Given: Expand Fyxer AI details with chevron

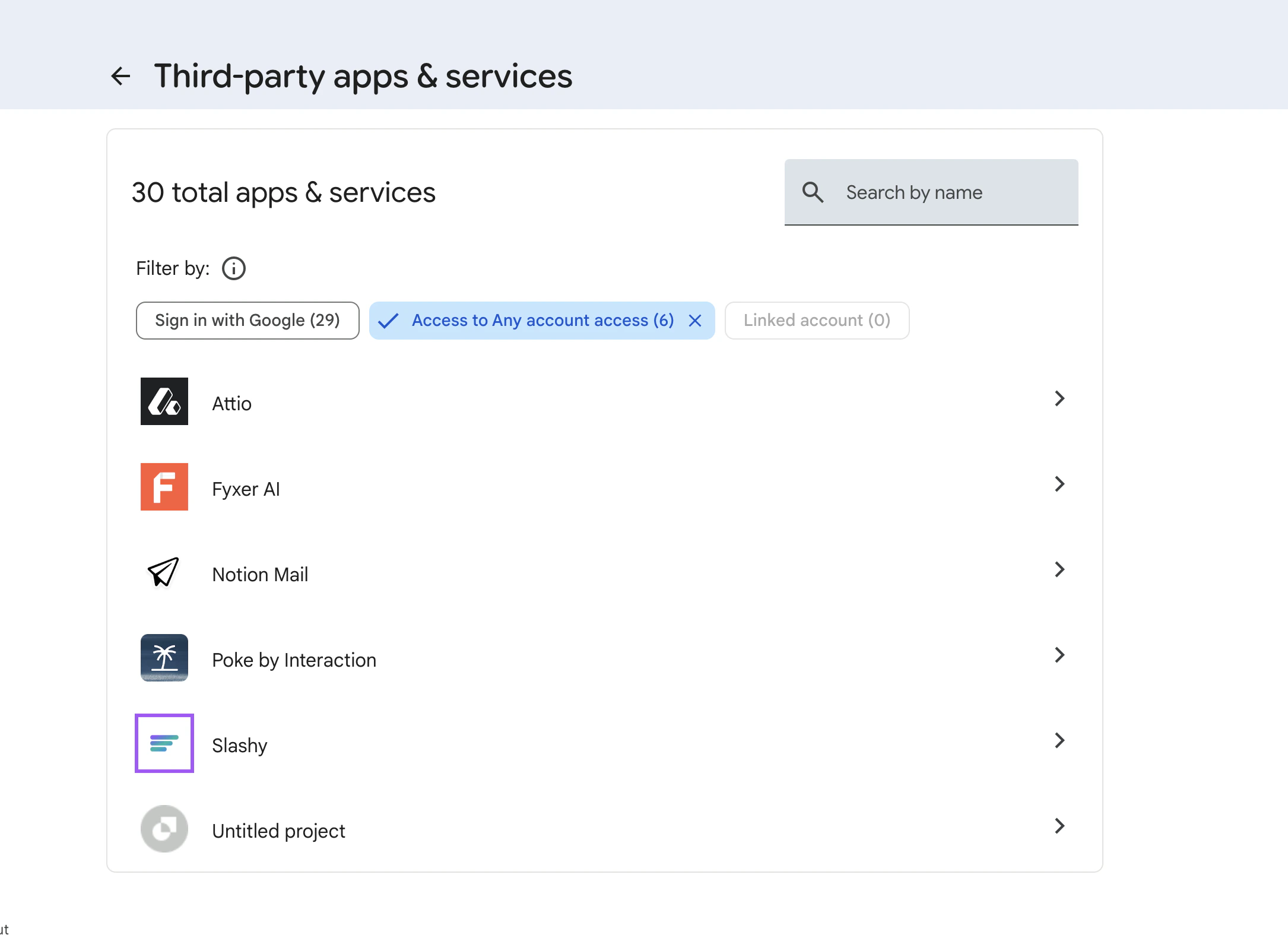Looking at the screenshot, I should [x=1059, y=484].
